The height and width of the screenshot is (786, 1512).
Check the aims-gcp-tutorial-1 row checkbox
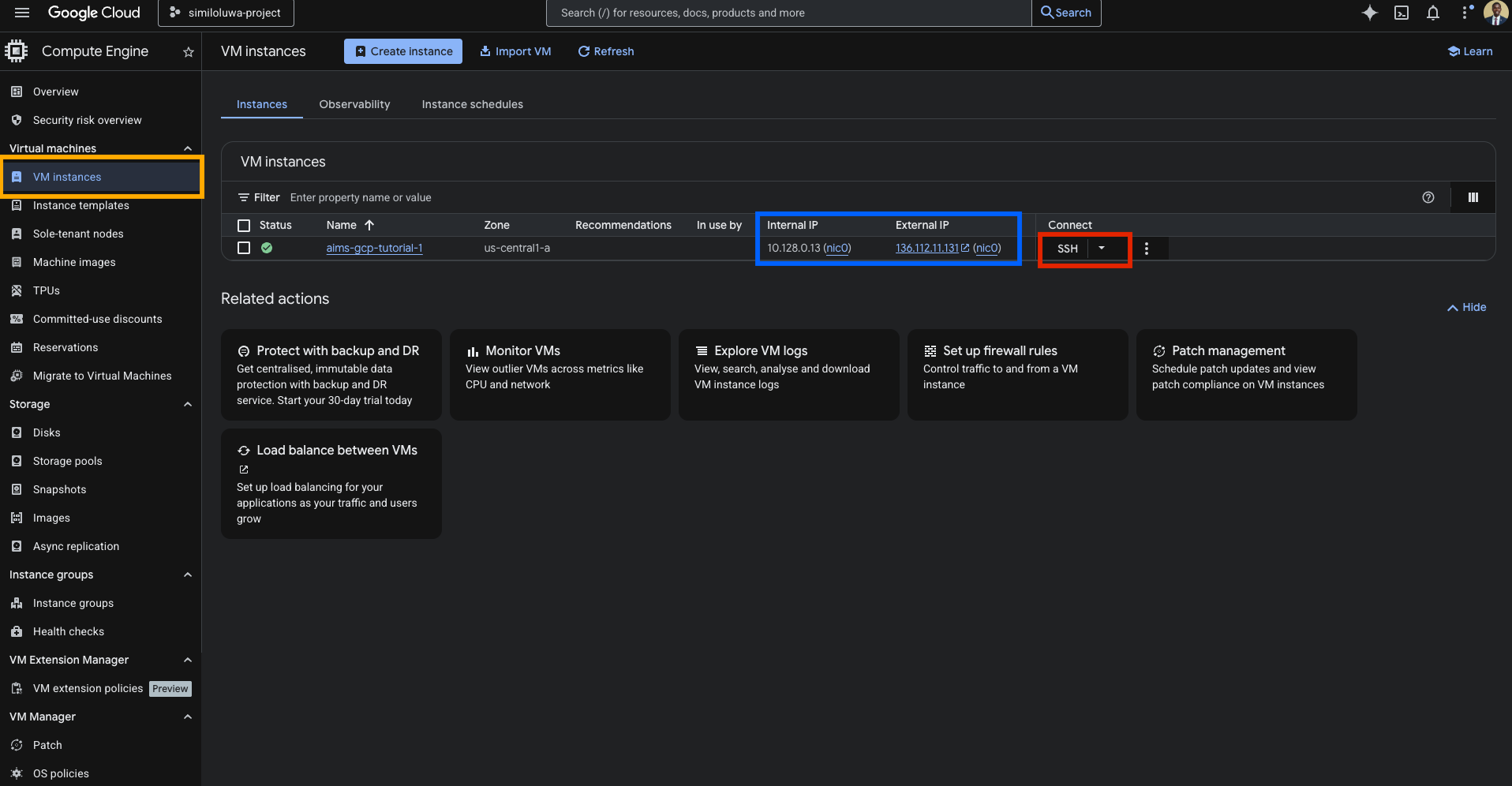click(x=244, y=248)
